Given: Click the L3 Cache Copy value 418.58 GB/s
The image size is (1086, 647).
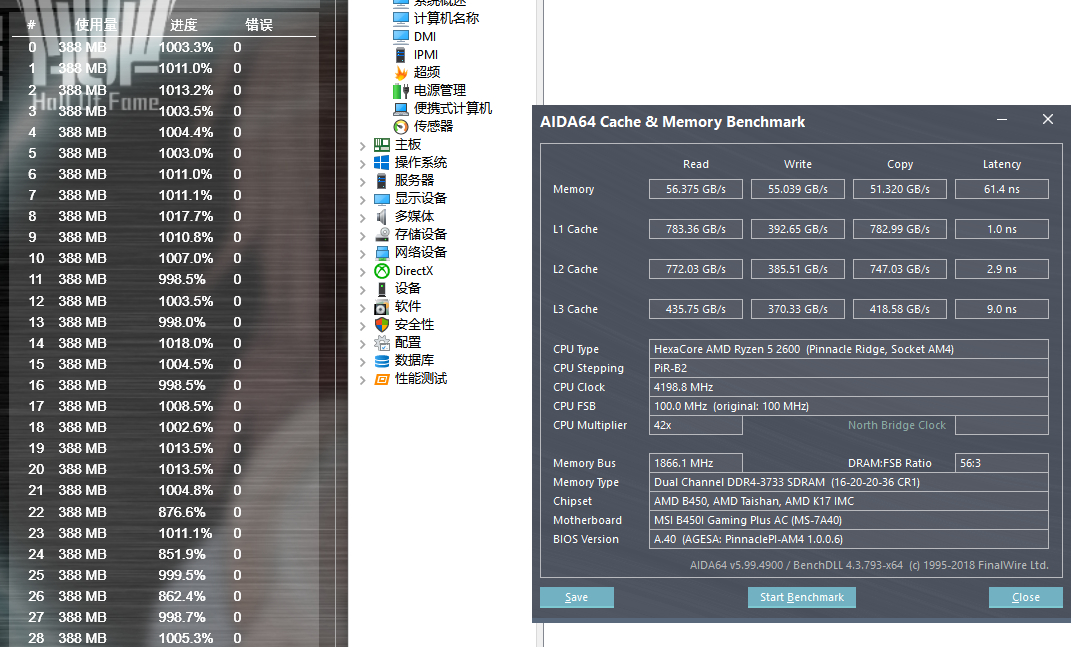Looking at the screenshot, I should tap(900, 309).
